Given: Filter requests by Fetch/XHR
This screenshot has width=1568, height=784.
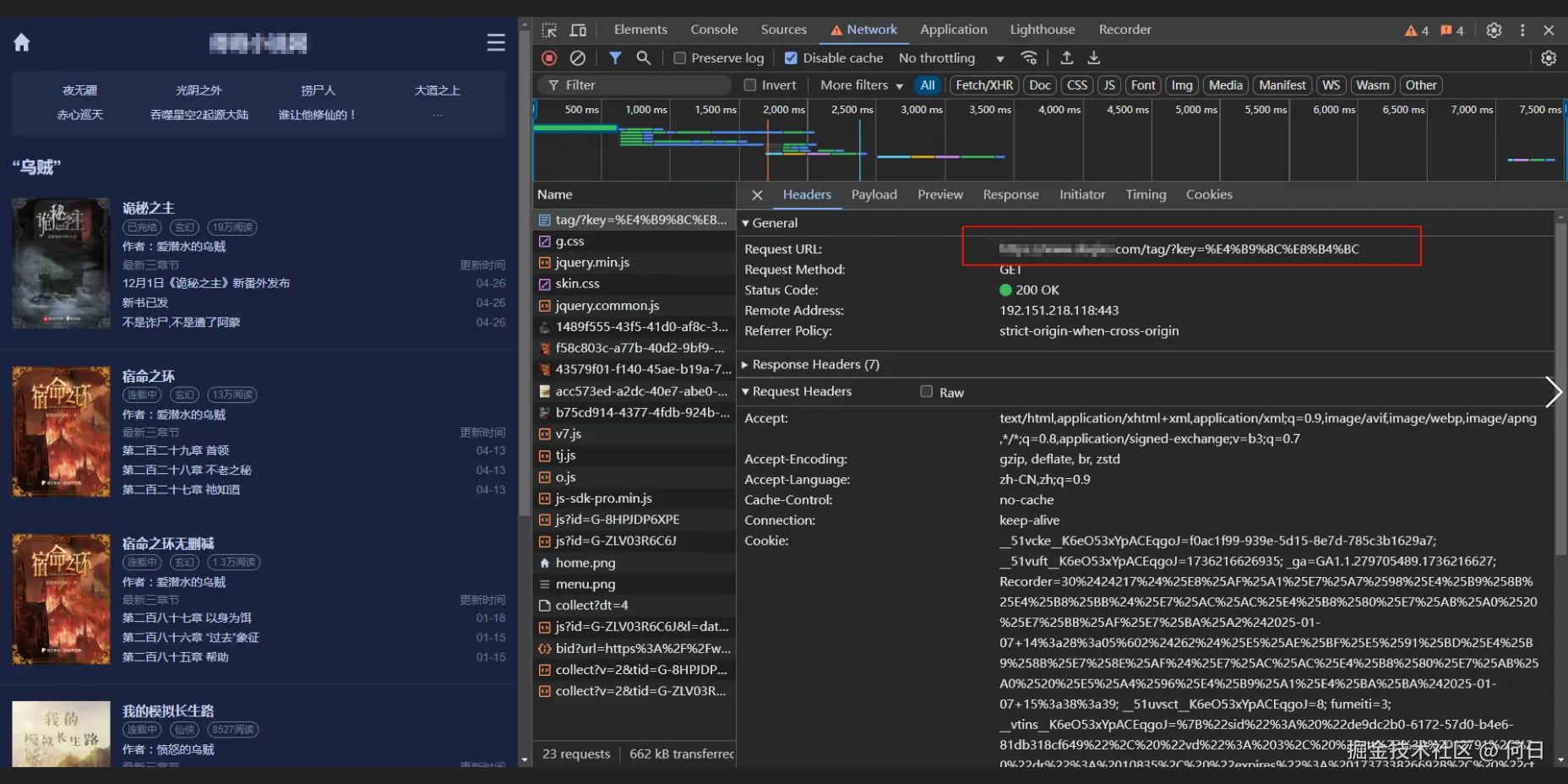Looking at the screenshot, I should (x=983, y=85).
